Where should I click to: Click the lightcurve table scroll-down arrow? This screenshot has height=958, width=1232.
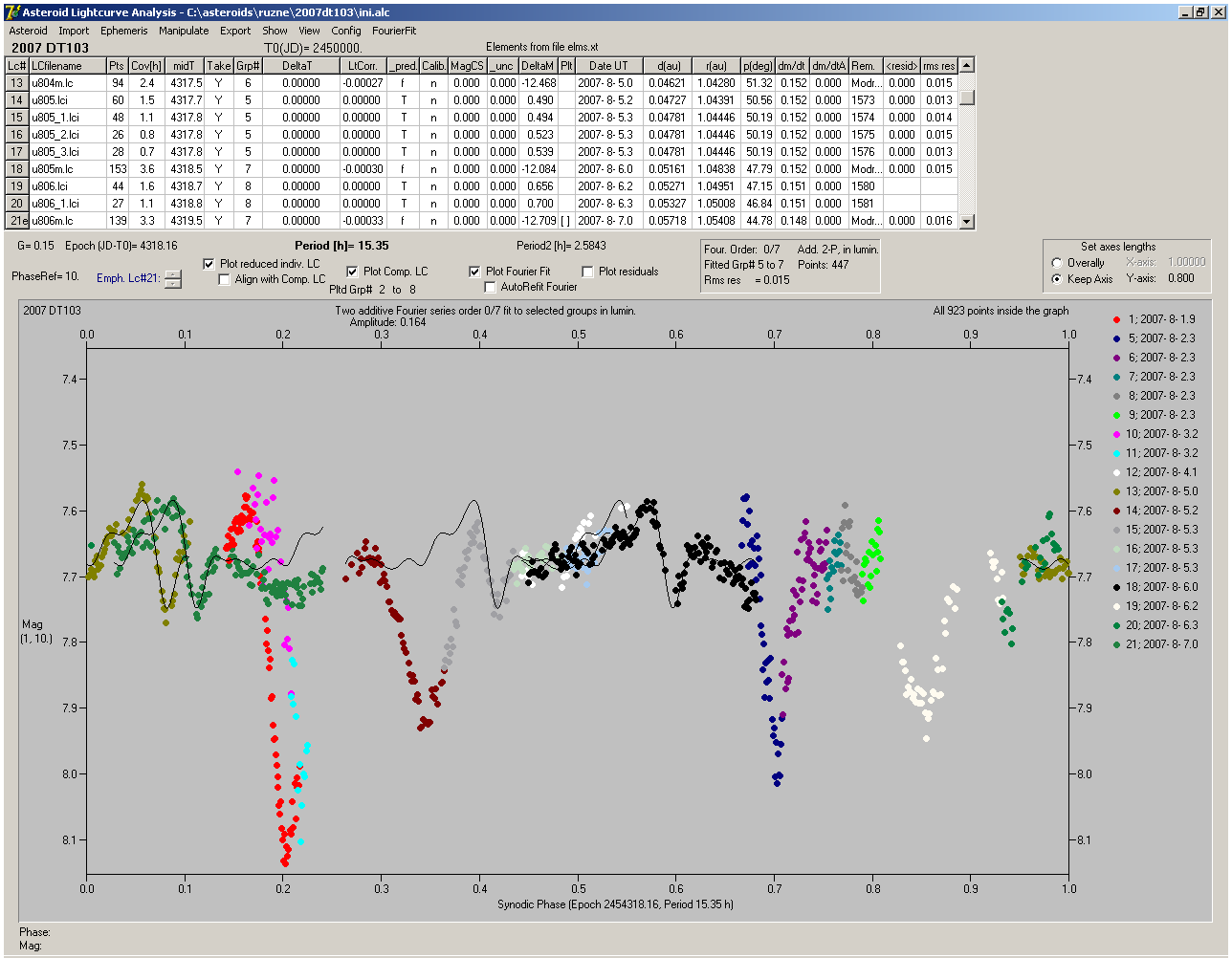pos(967,221)
